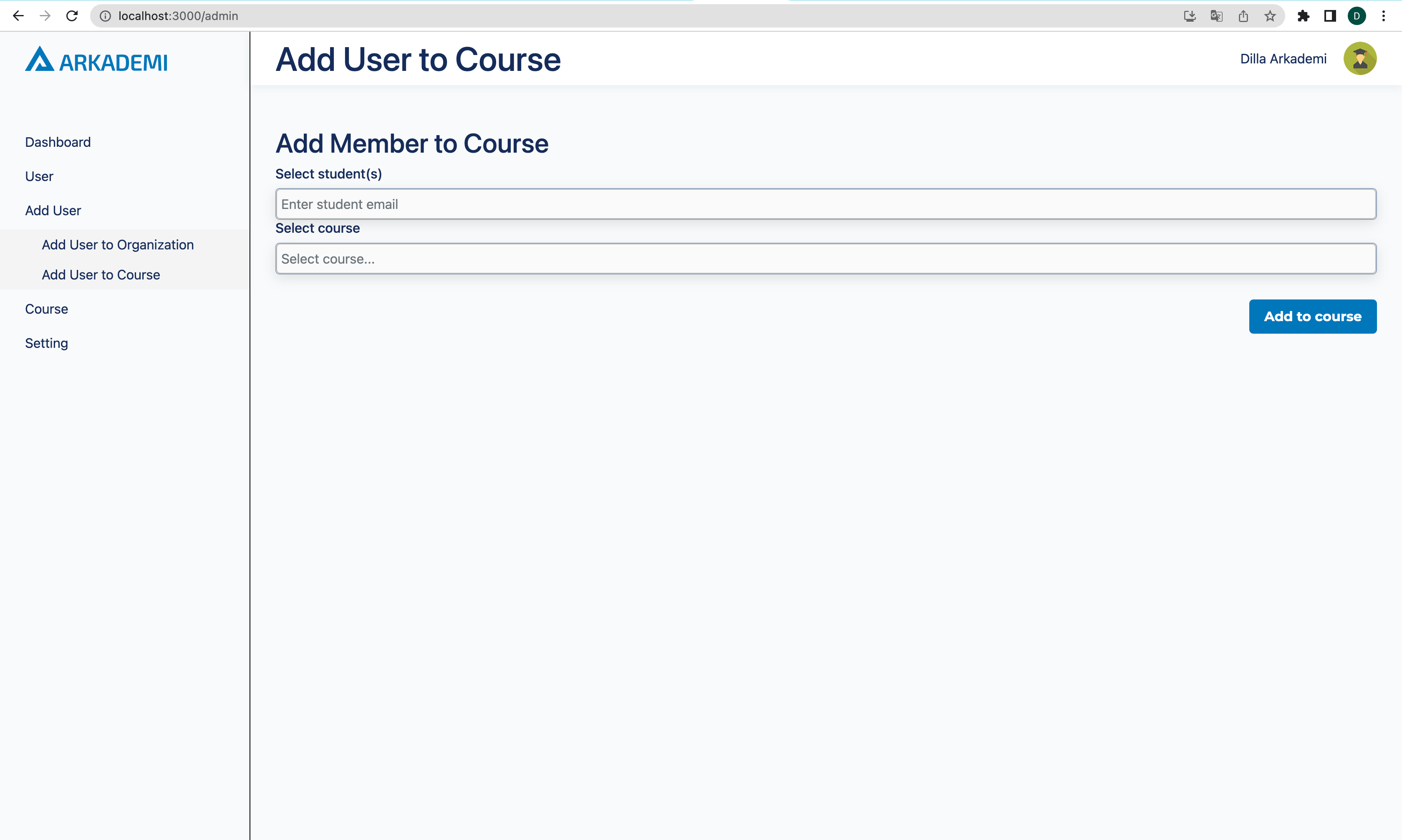Select Add User to Course sidebar item
Viewport: 1402px width, 840px height.
(x=101, y=274)
